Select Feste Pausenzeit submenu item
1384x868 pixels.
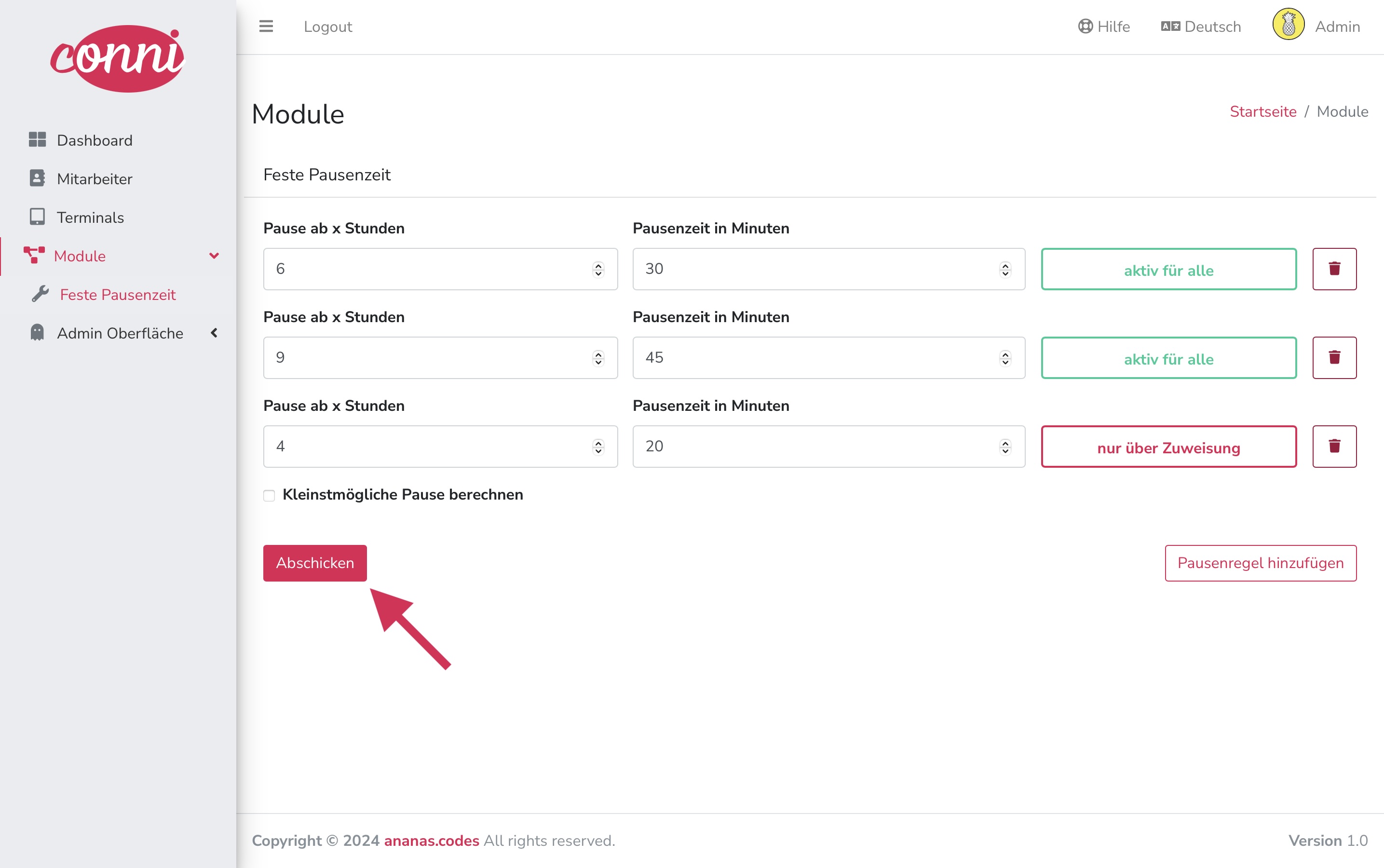pos(118,294)
